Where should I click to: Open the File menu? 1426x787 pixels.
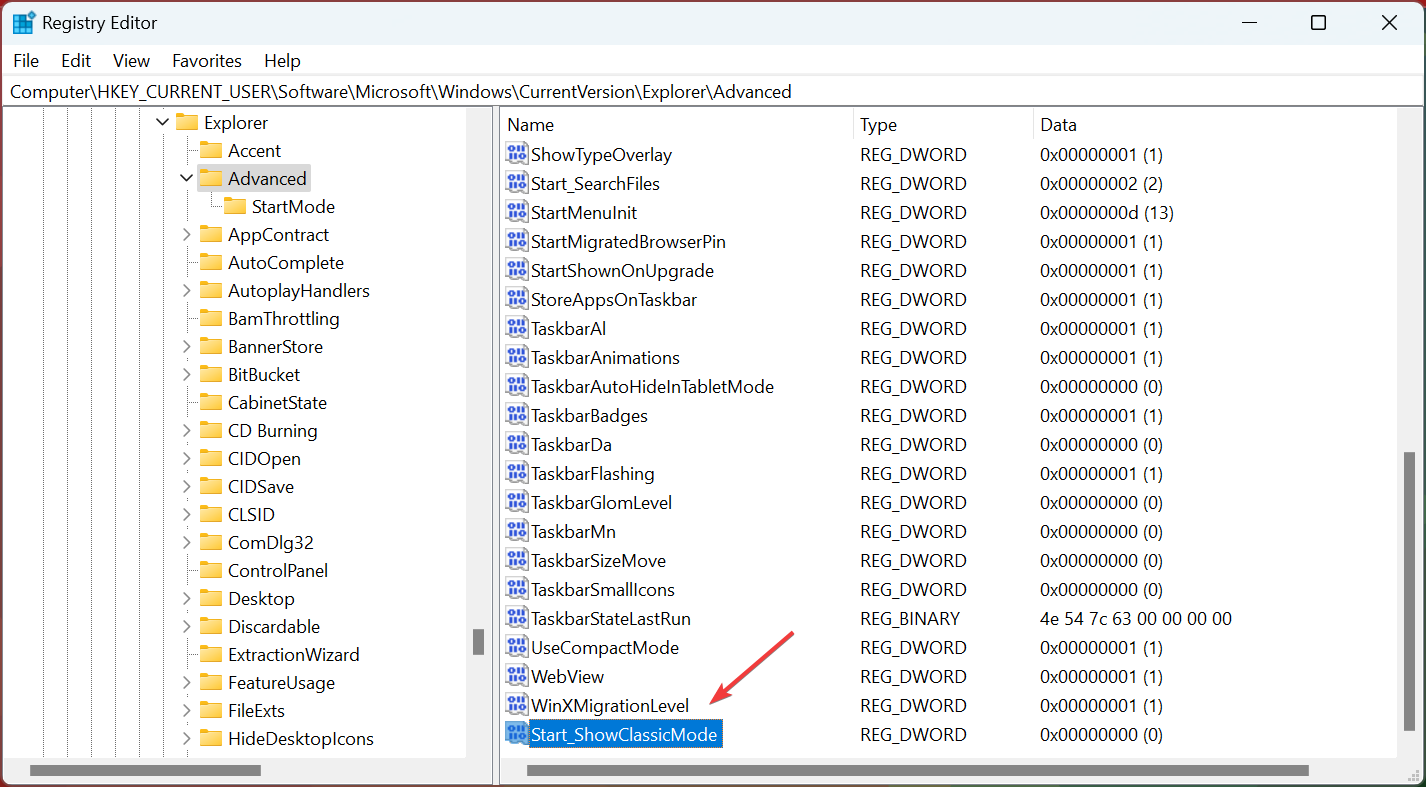[26, 60]
